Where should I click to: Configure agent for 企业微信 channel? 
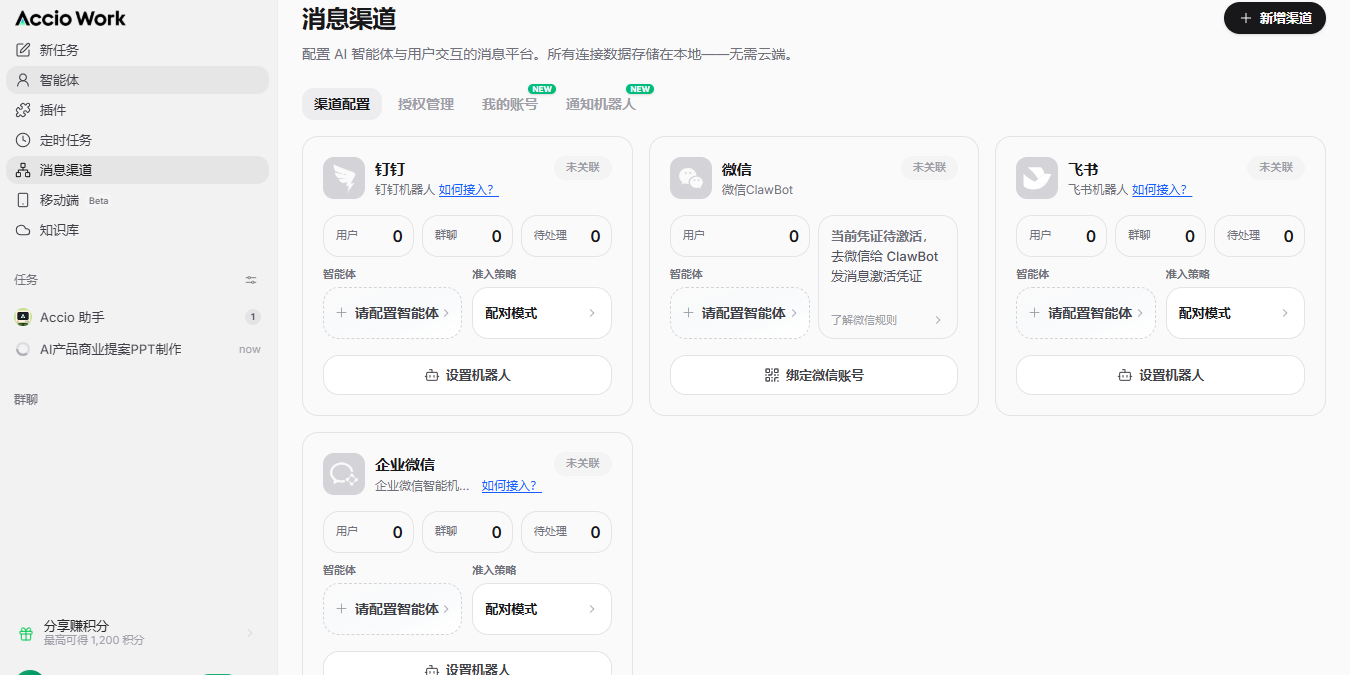[x=392, y=609]
